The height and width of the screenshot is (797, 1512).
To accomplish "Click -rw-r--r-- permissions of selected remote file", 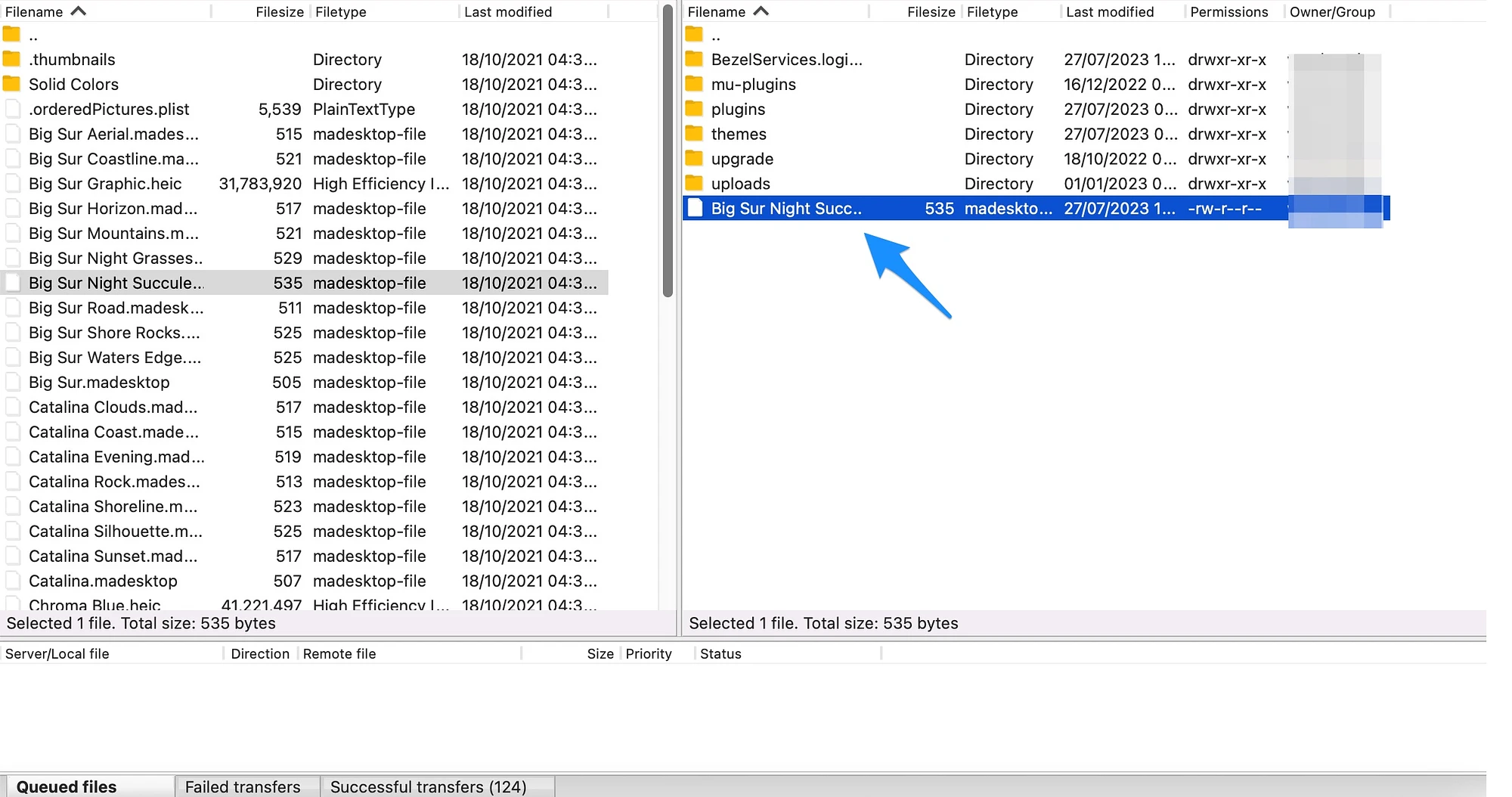I will (1225, 209).
